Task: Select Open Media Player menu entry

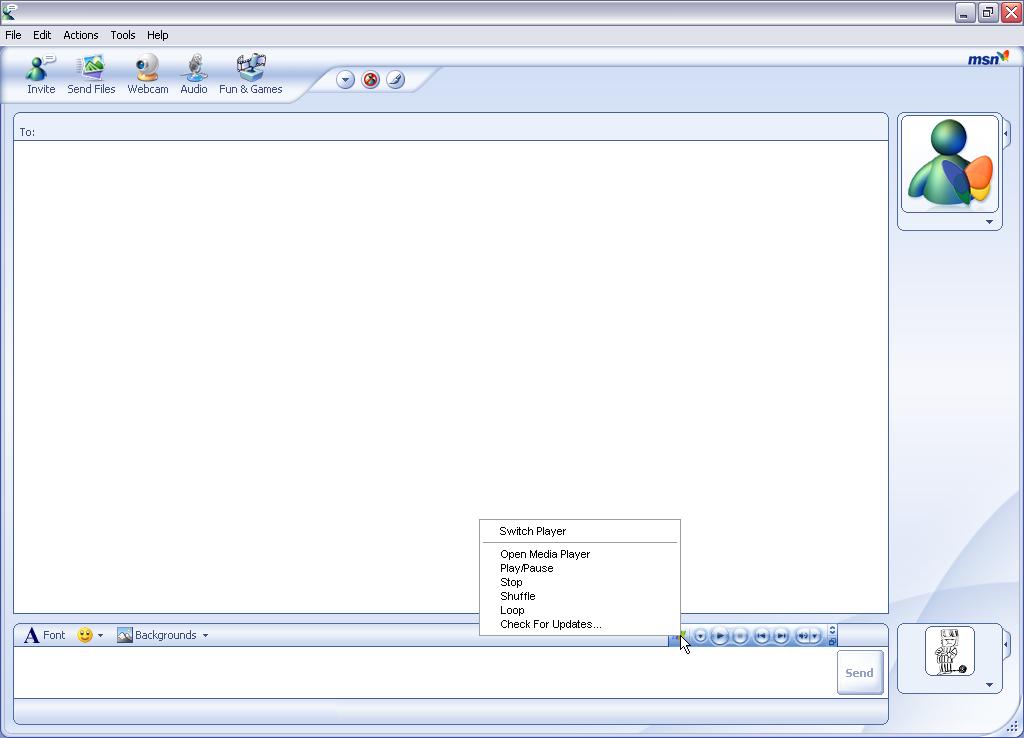Action: [545, 554]
